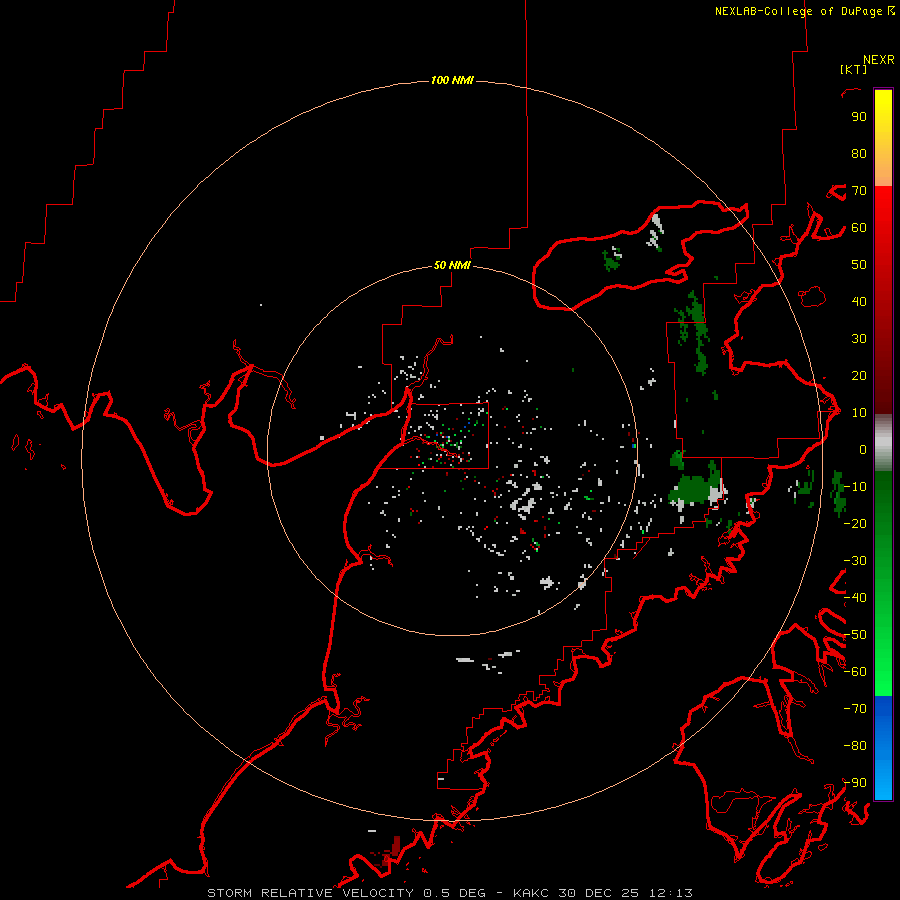Click the -60 value on velocity scale

click(x=855, y=672)
